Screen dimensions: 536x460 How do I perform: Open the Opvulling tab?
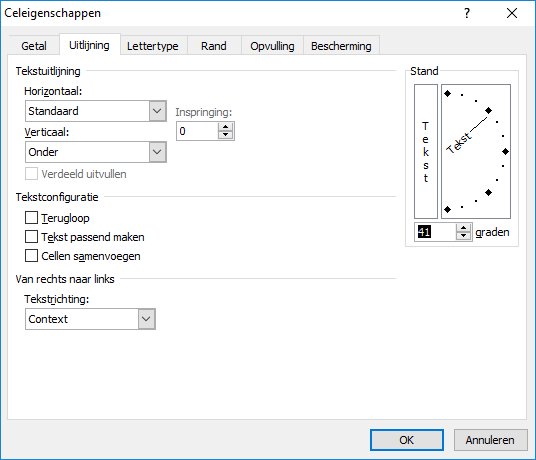pos(272,46)
